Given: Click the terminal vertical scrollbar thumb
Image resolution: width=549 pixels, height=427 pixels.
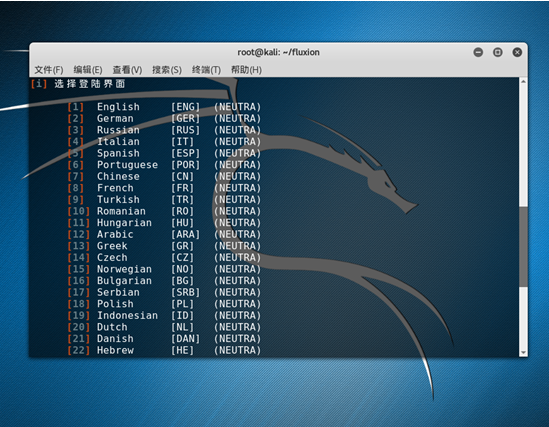Looking at the screenshot, I should pyautogui.click(x=523, y=246).
